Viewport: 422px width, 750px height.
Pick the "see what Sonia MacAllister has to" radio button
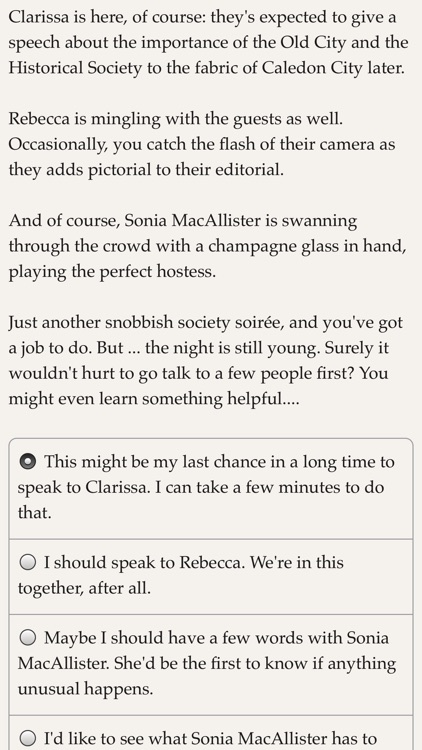(x=28, y=738)
